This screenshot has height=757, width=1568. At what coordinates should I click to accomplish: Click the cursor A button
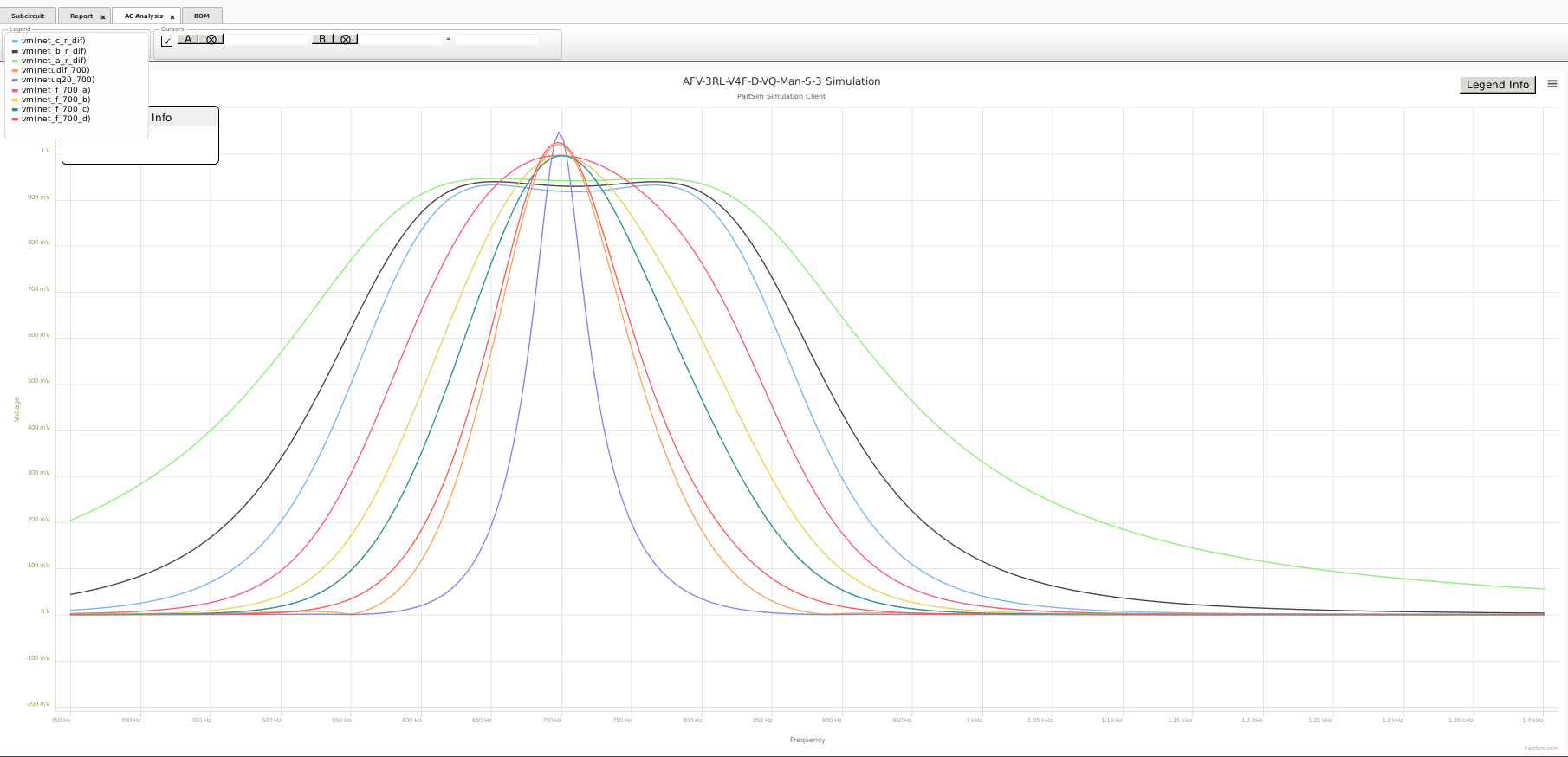188,39
